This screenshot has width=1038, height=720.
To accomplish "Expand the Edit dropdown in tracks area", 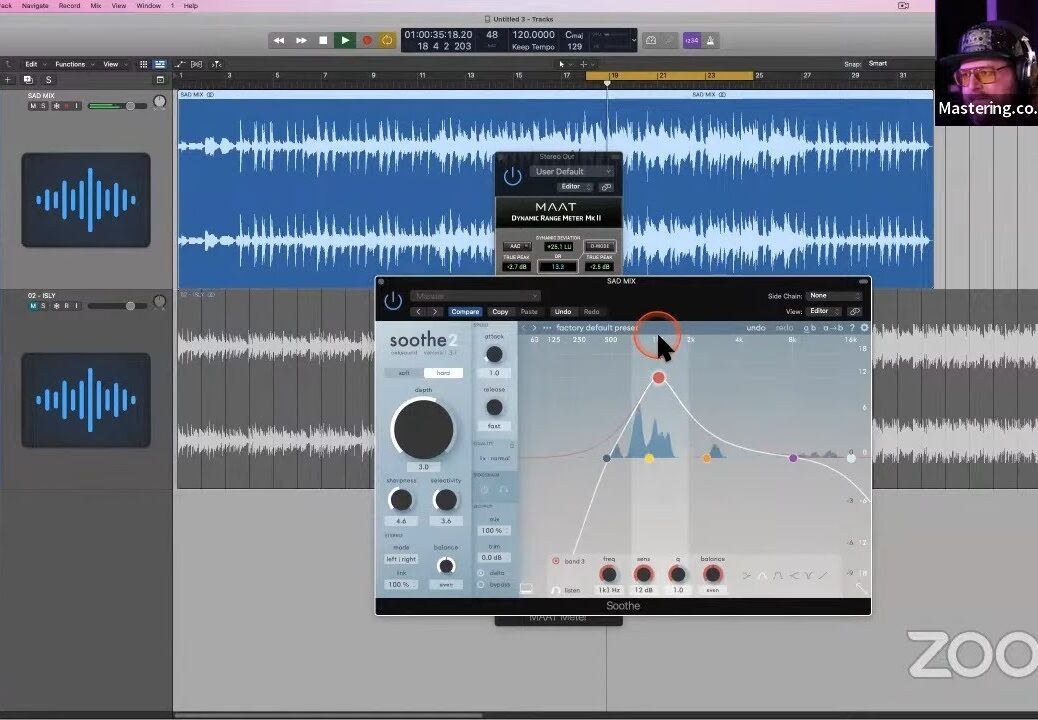I will [x=34, y=64].
